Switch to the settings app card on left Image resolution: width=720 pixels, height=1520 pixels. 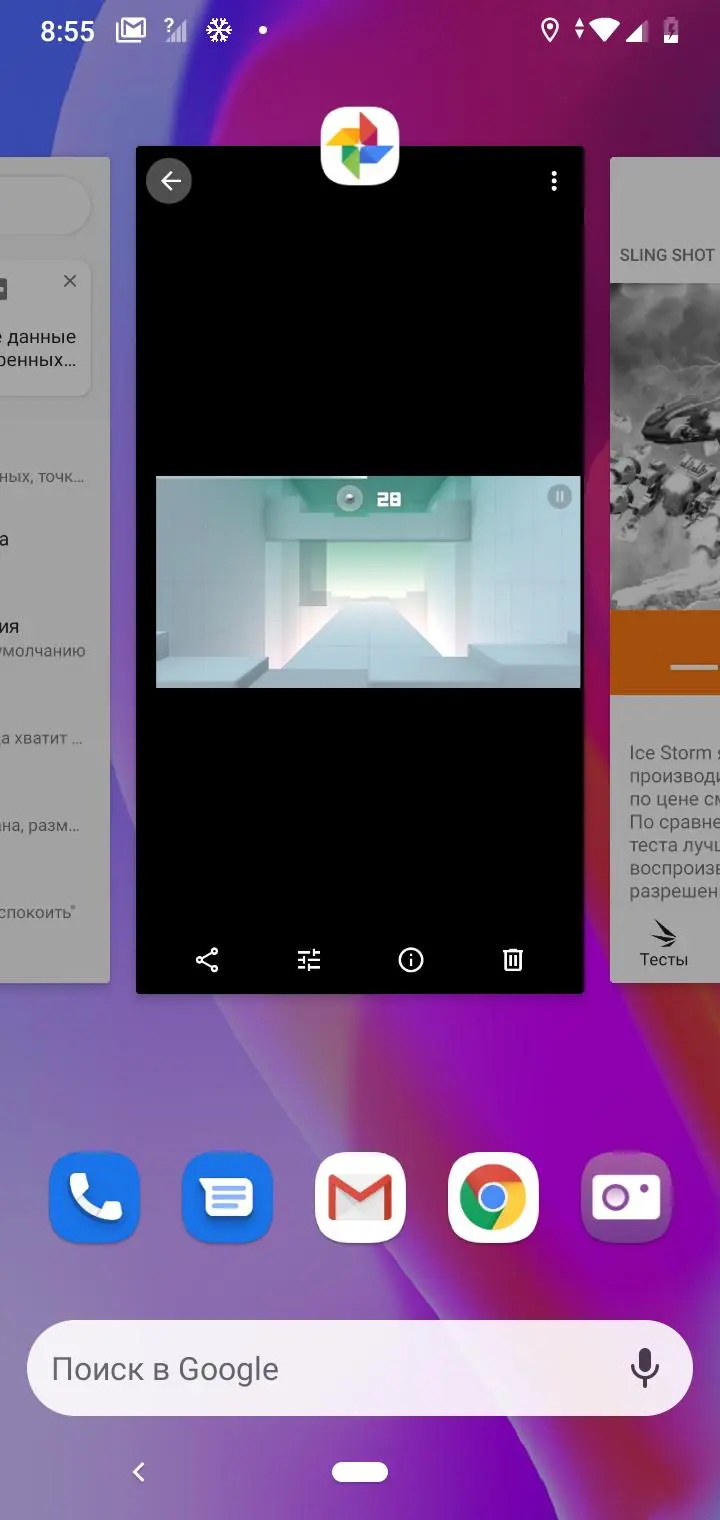click(55, 570)
